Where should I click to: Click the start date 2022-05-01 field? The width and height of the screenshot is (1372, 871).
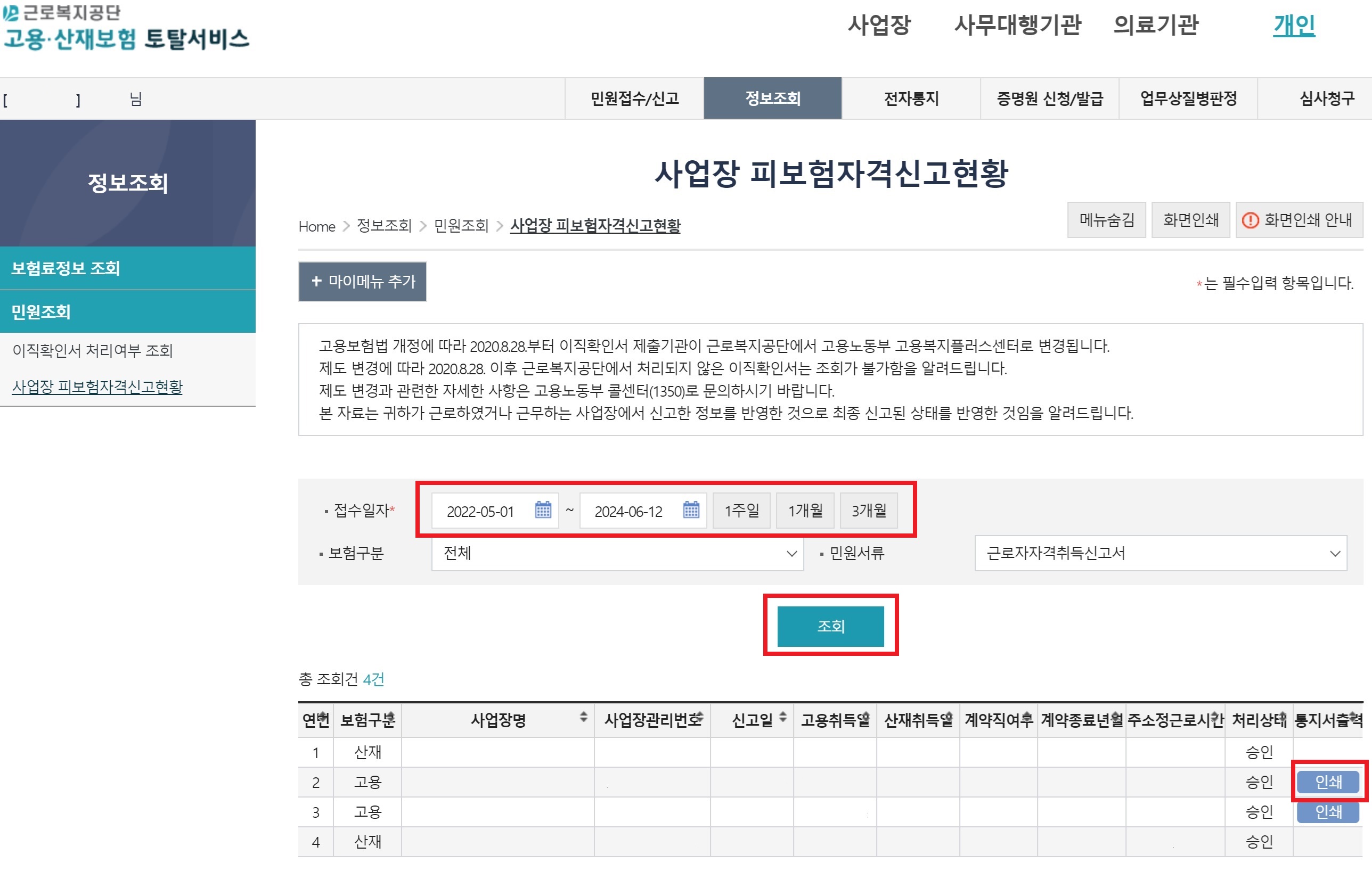pos(480,511)
